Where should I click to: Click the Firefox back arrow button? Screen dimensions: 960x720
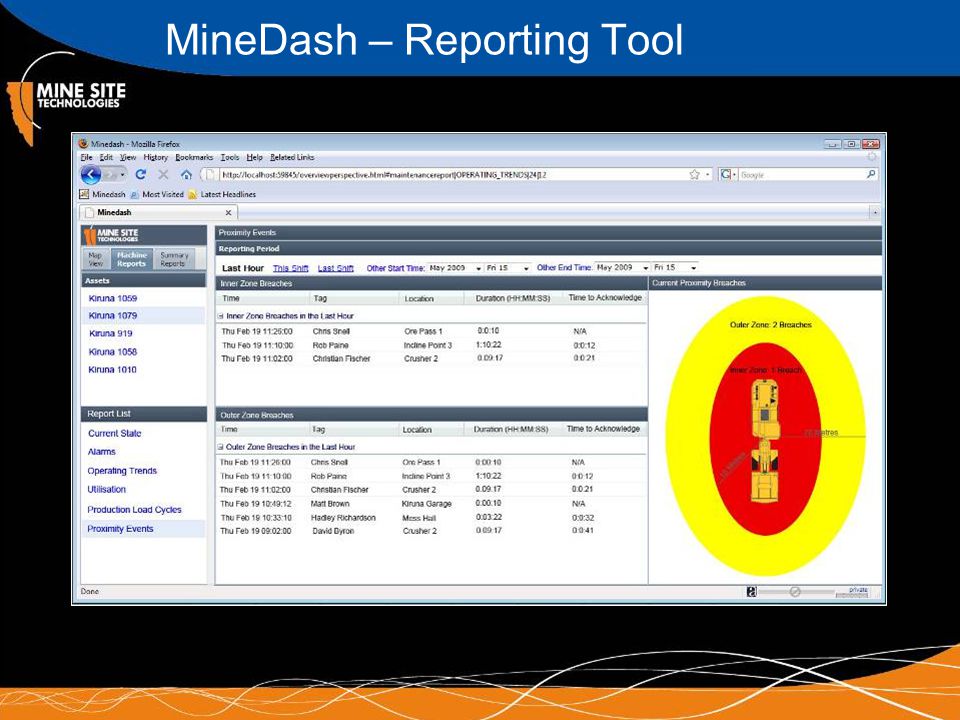(91, 175)
